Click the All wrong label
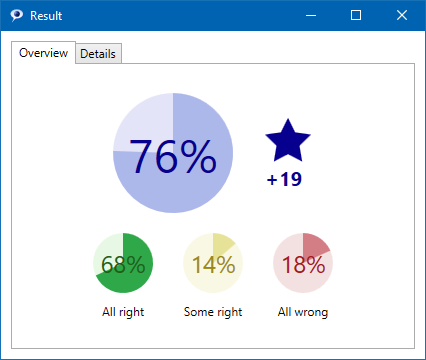The width and height of the screenshot is (426, 360). tap(303, 312)
